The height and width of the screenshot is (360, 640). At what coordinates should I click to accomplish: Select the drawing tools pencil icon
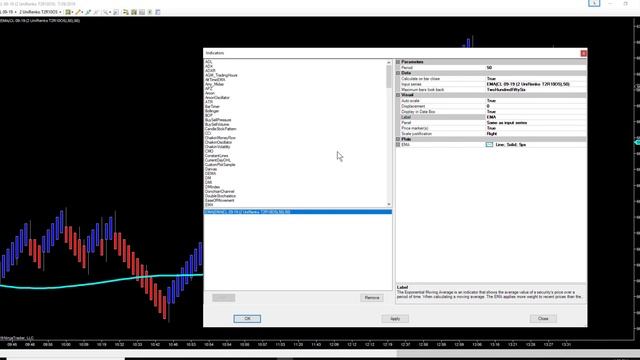78,12
